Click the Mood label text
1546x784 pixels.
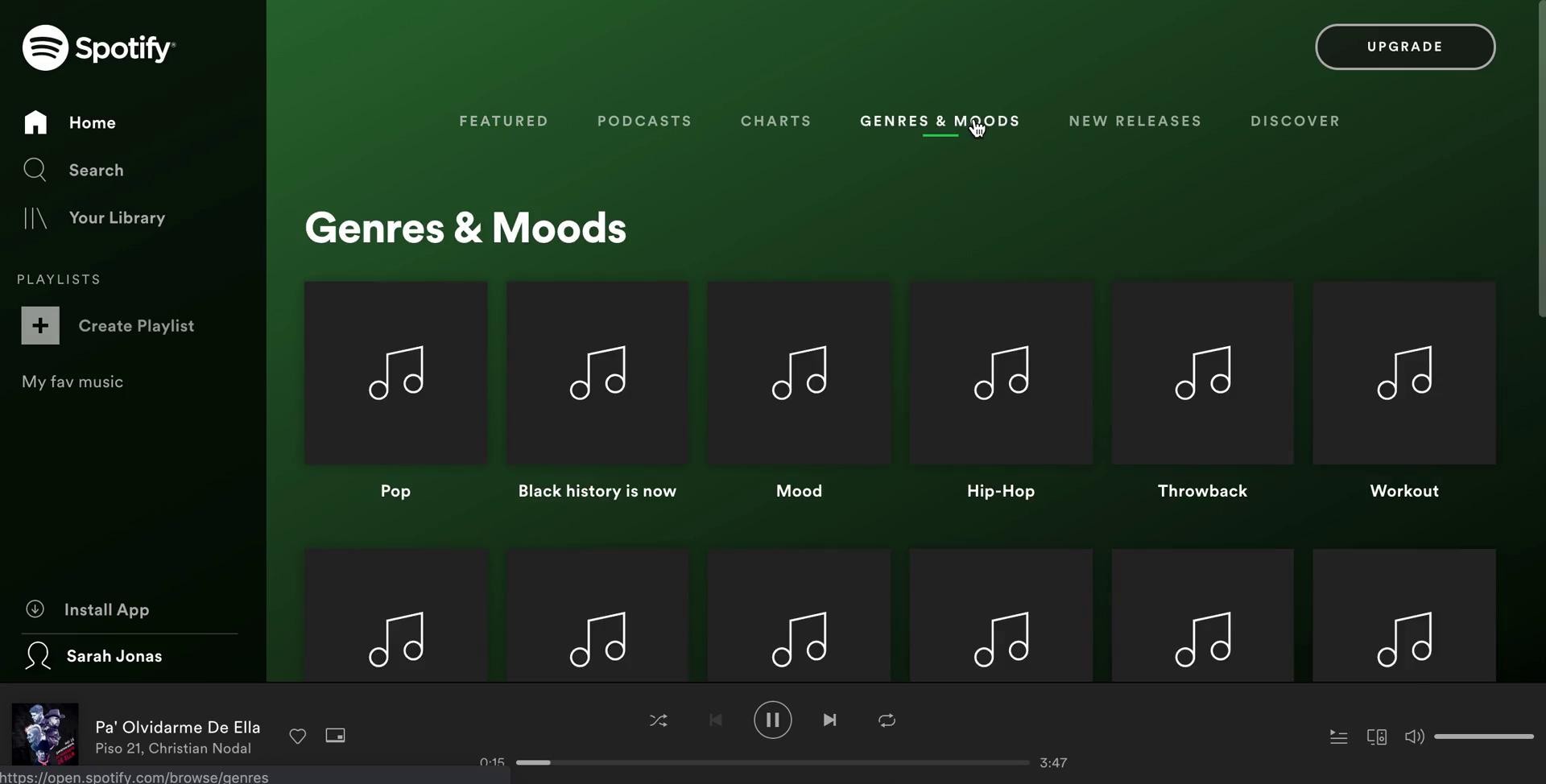click(x=799, y=491)
